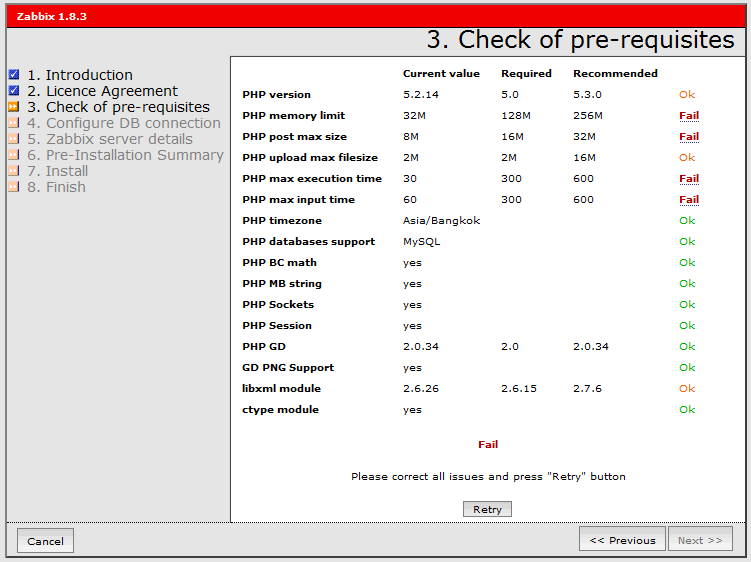Select the 6. Pre-Installation Summary step
Screen dimensions: 751x562
click(125, 155)
